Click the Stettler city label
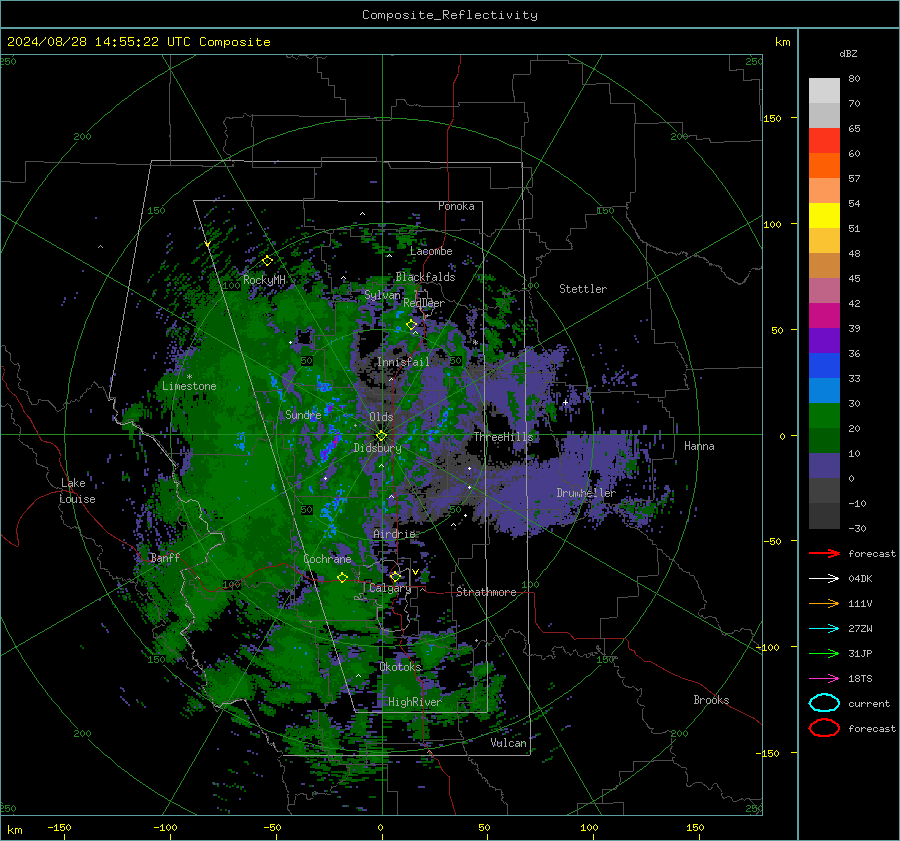 583,289
